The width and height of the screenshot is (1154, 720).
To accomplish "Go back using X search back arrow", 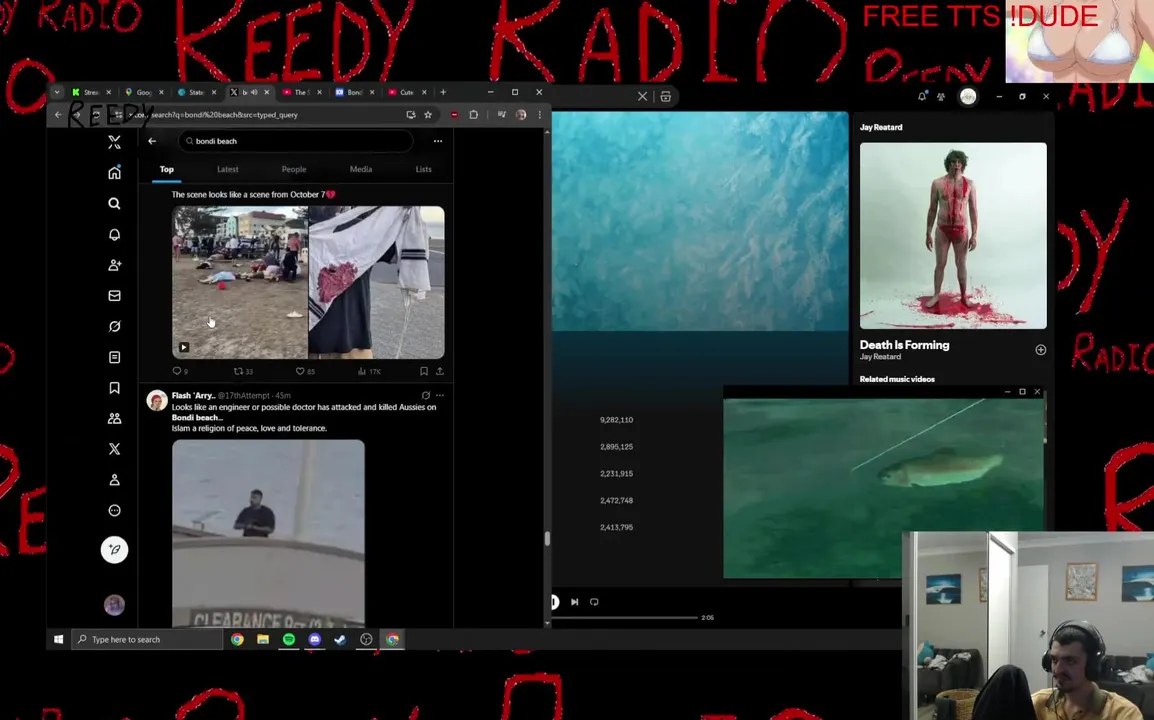I will point(152,141).
